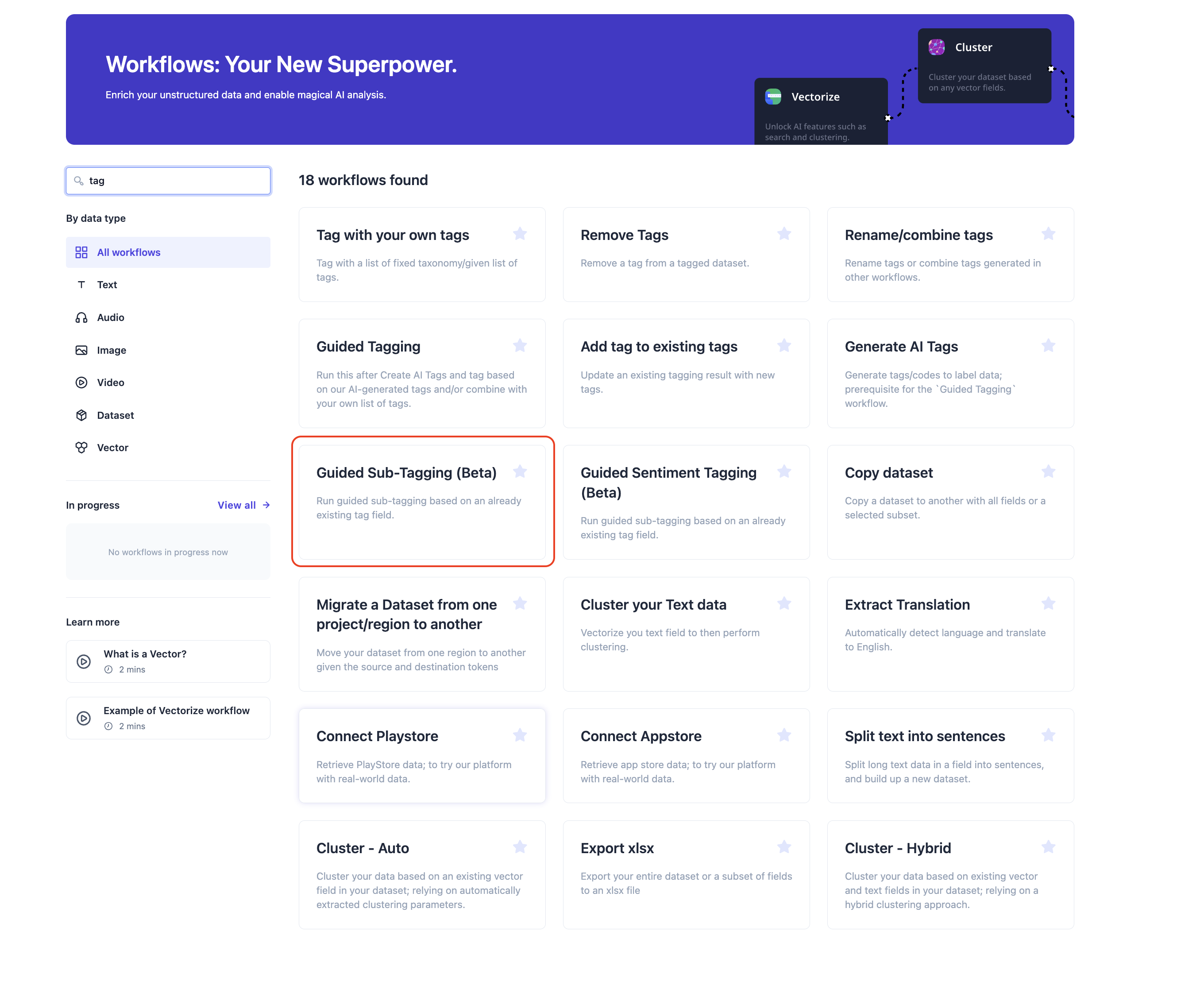The width and height of the screenshot is (1204, 1005).
Task: Filter workflows by Dataset type
Action: click(115, 415)
